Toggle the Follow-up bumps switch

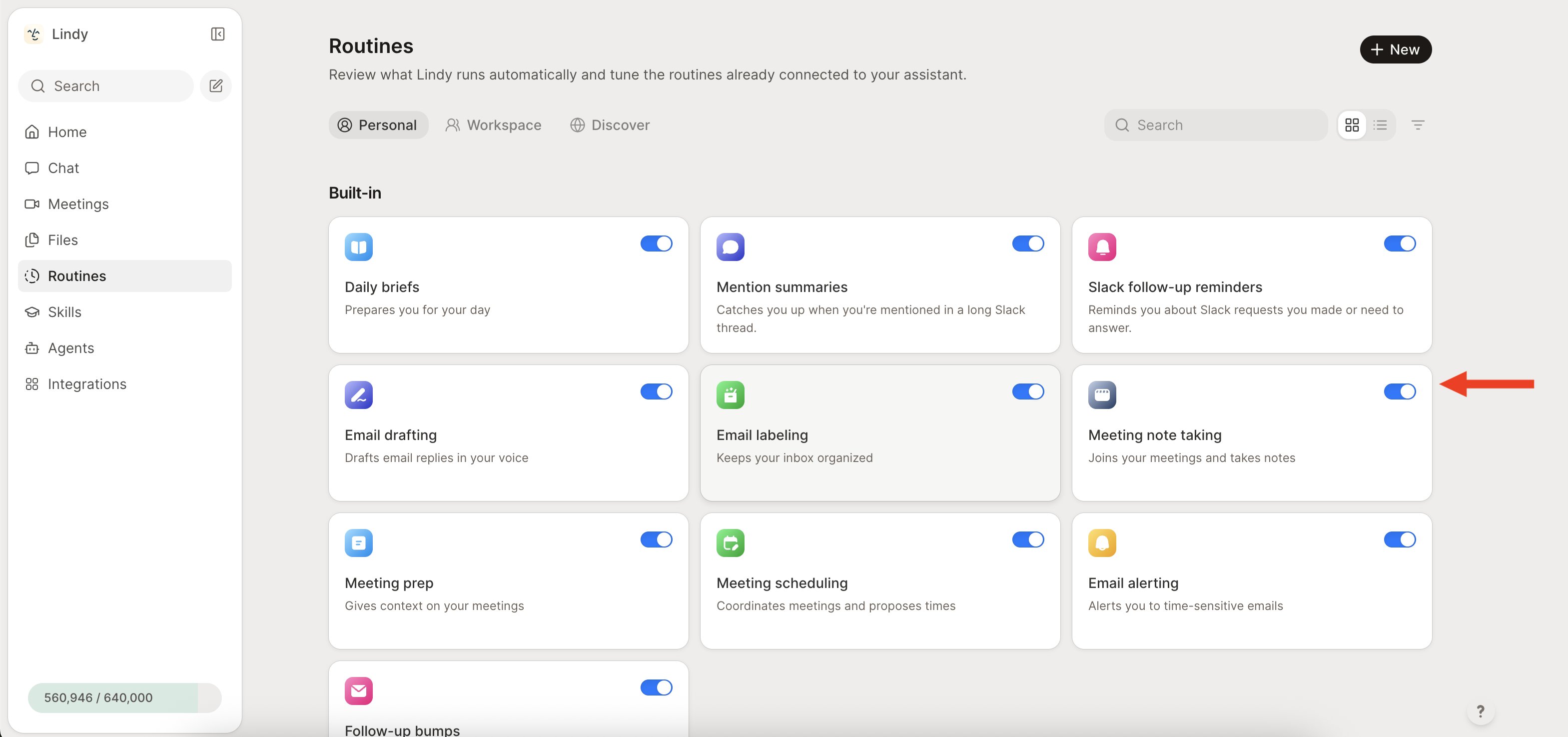[656, 687]
